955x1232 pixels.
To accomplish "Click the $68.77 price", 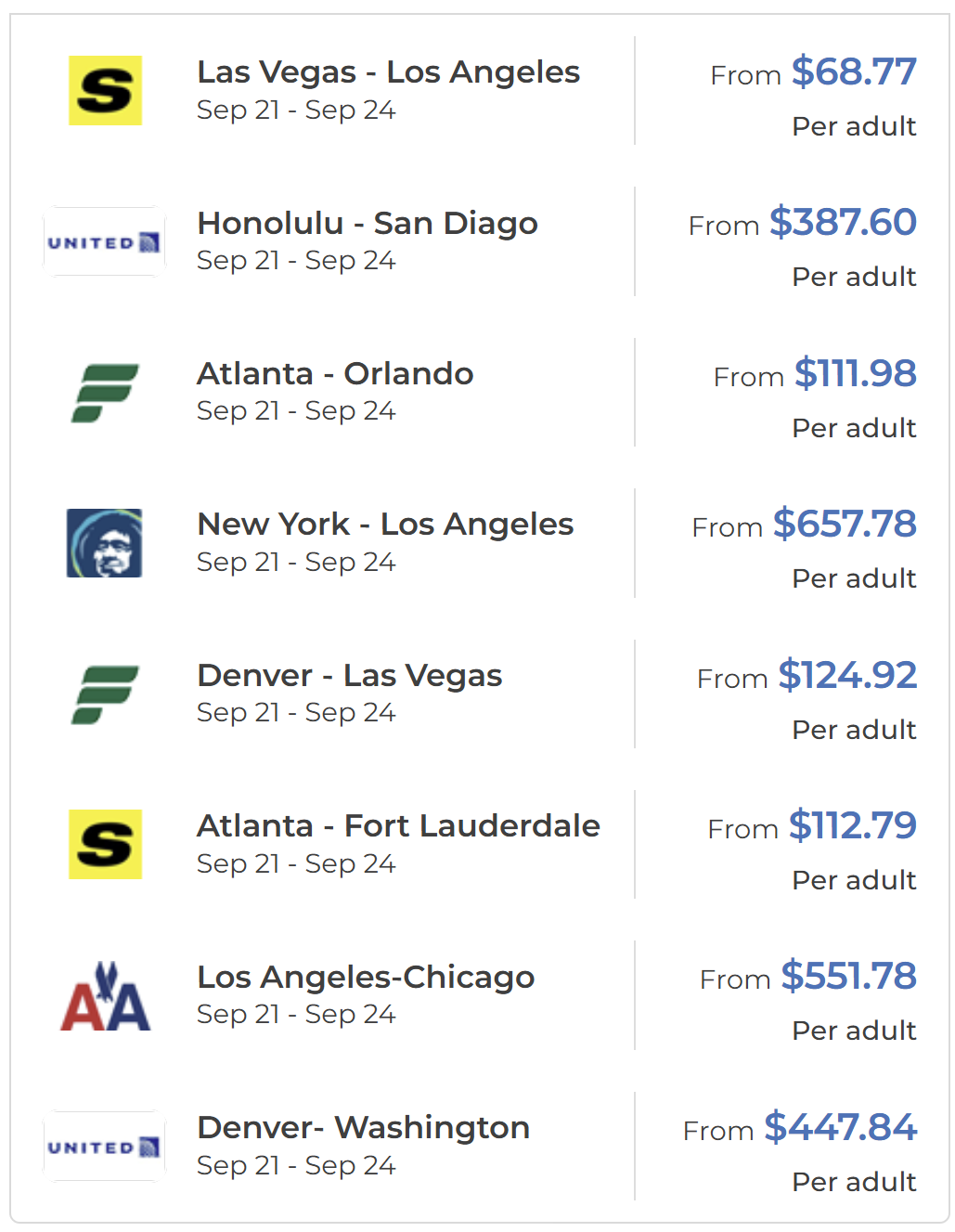I will tap(854, 72).
